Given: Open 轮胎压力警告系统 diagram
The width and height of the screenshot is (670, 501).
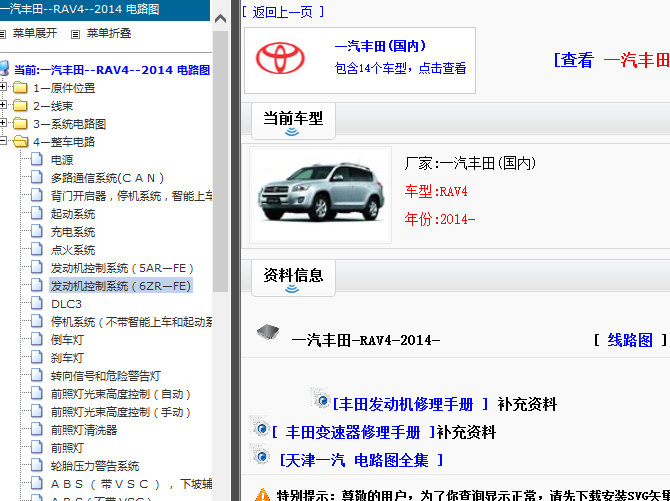Looking at the screenshot, I should pos(95,466).
